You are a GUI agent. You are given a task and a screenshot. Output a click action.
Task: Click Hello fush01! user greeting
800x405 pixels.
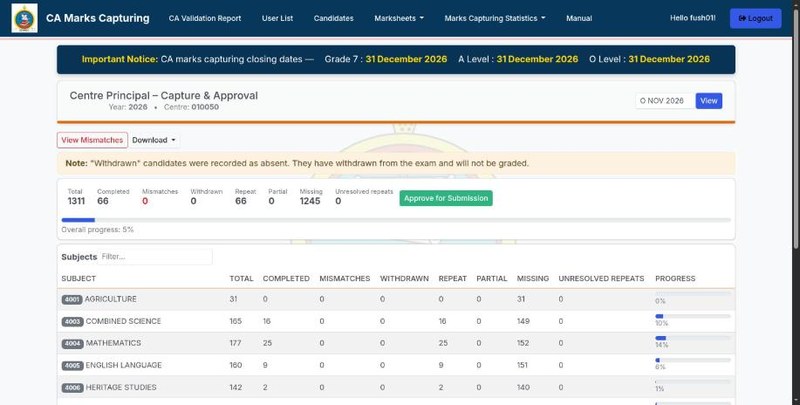point(692,18)
